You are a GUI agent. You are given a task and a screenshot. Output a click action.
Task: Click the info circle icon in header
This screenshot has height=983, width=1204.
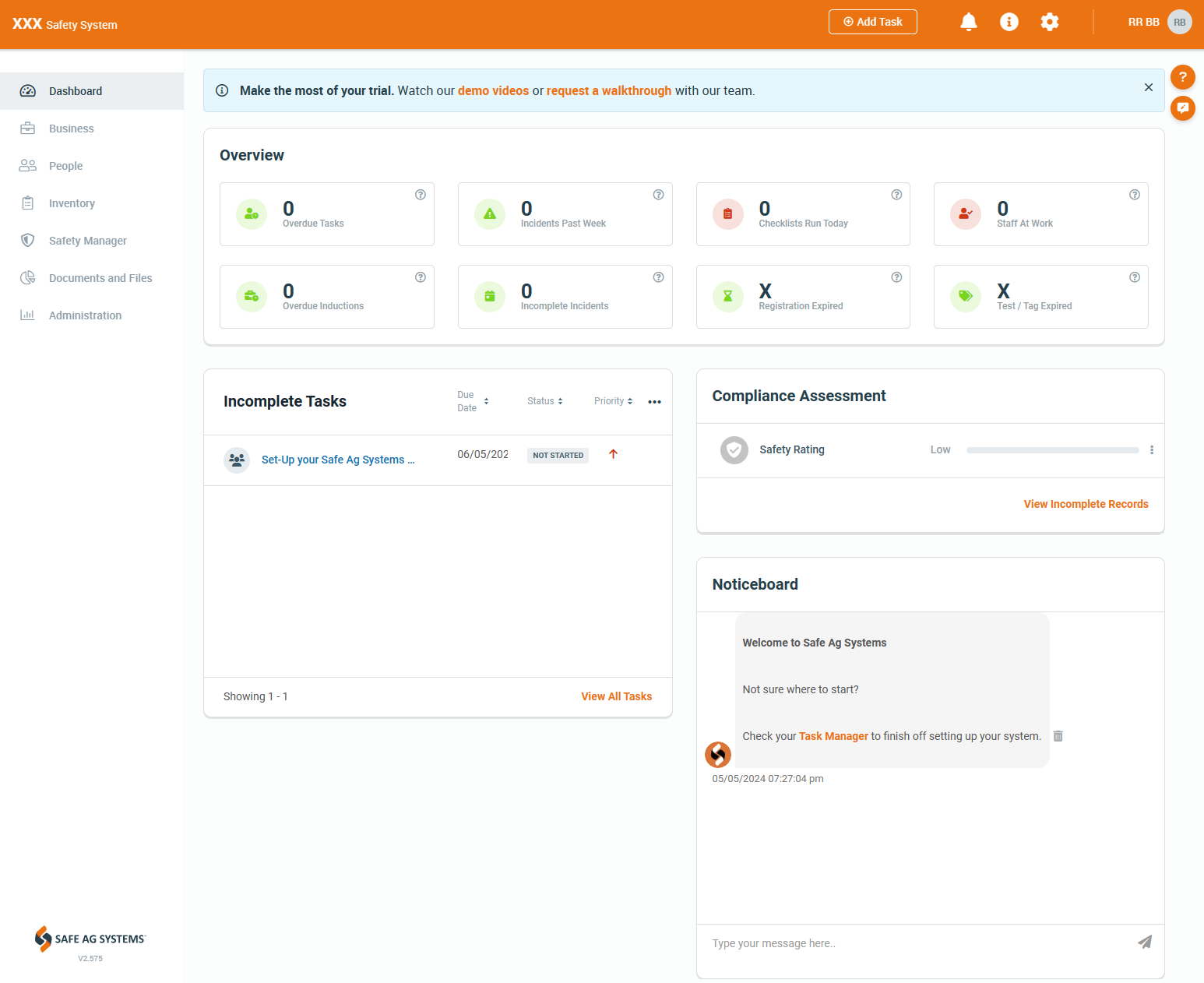(x=1009, y=22)
